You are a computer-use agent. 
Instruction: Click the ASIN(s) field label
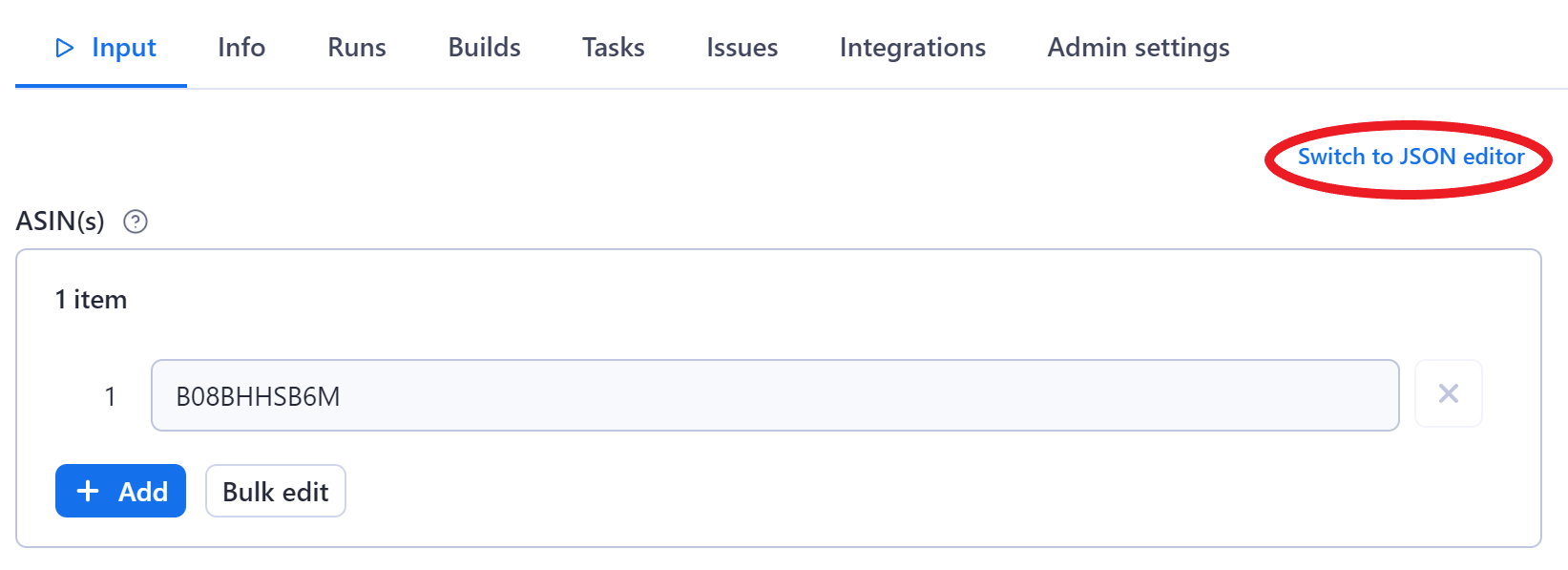tap(60, 222)
